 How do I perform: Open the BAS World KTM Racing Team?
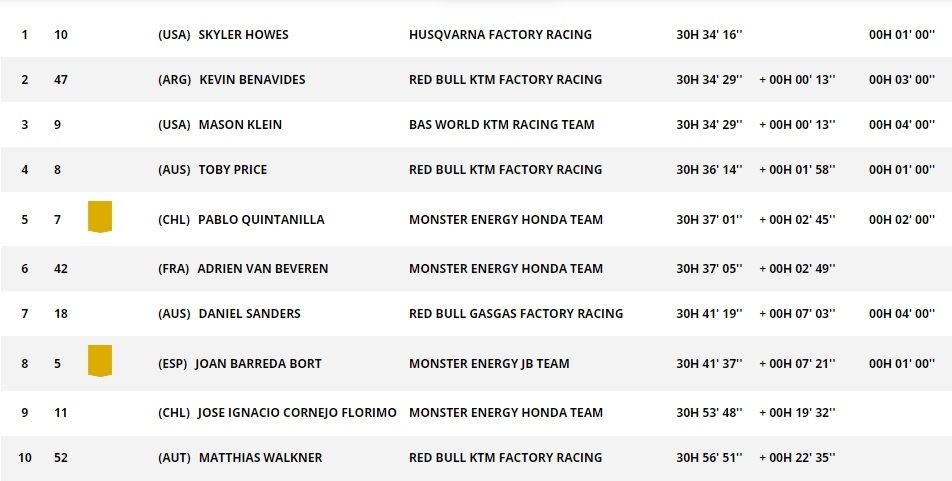pyautogui.click(x=501, y=125)
